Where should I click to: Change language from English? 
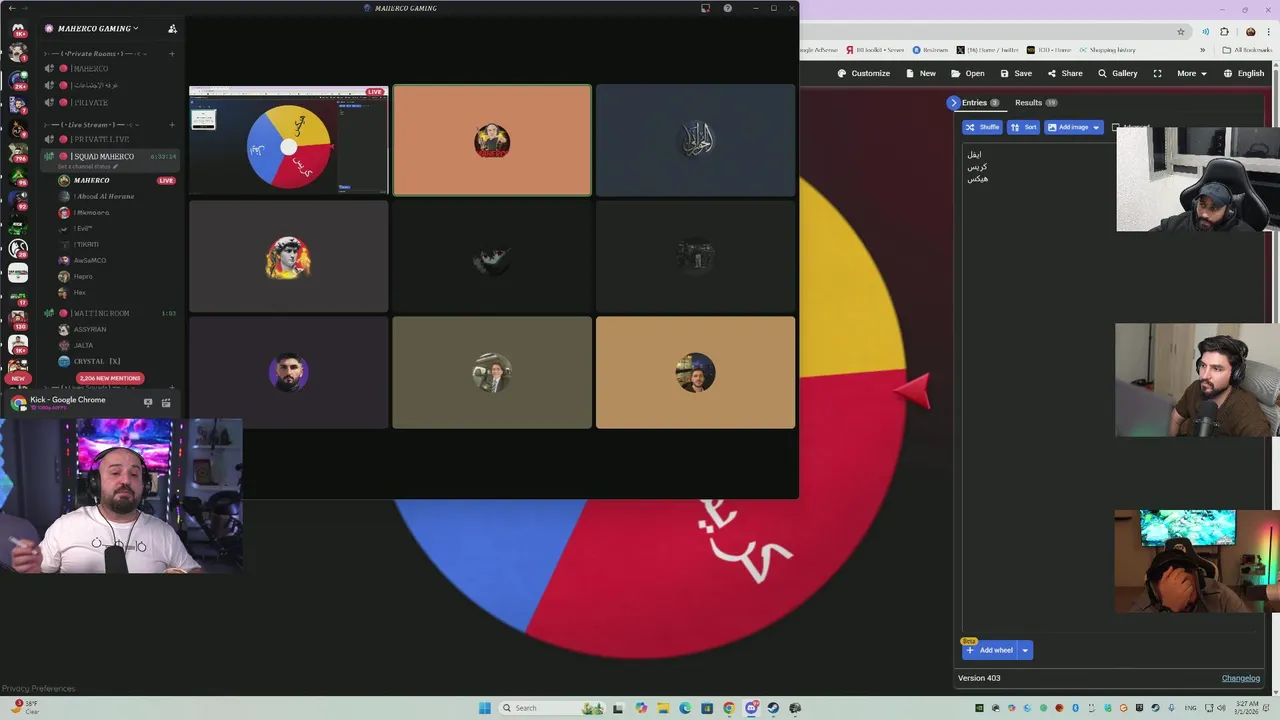click(1243, 73)
